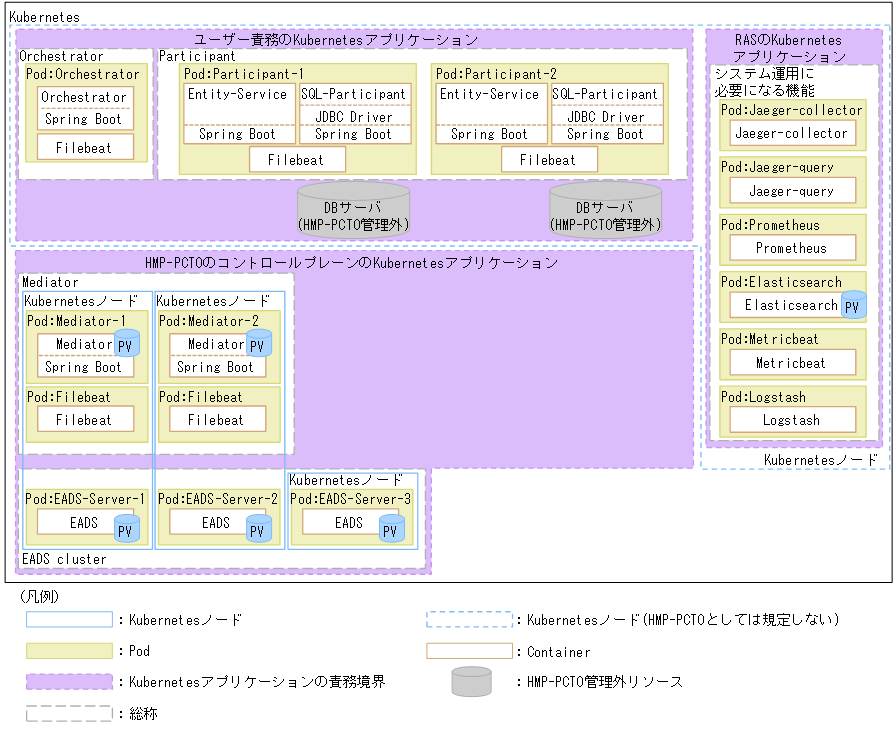
Task: Select the purple responsibility-boundary swatch in legend
Action: (x=70, y=682)
